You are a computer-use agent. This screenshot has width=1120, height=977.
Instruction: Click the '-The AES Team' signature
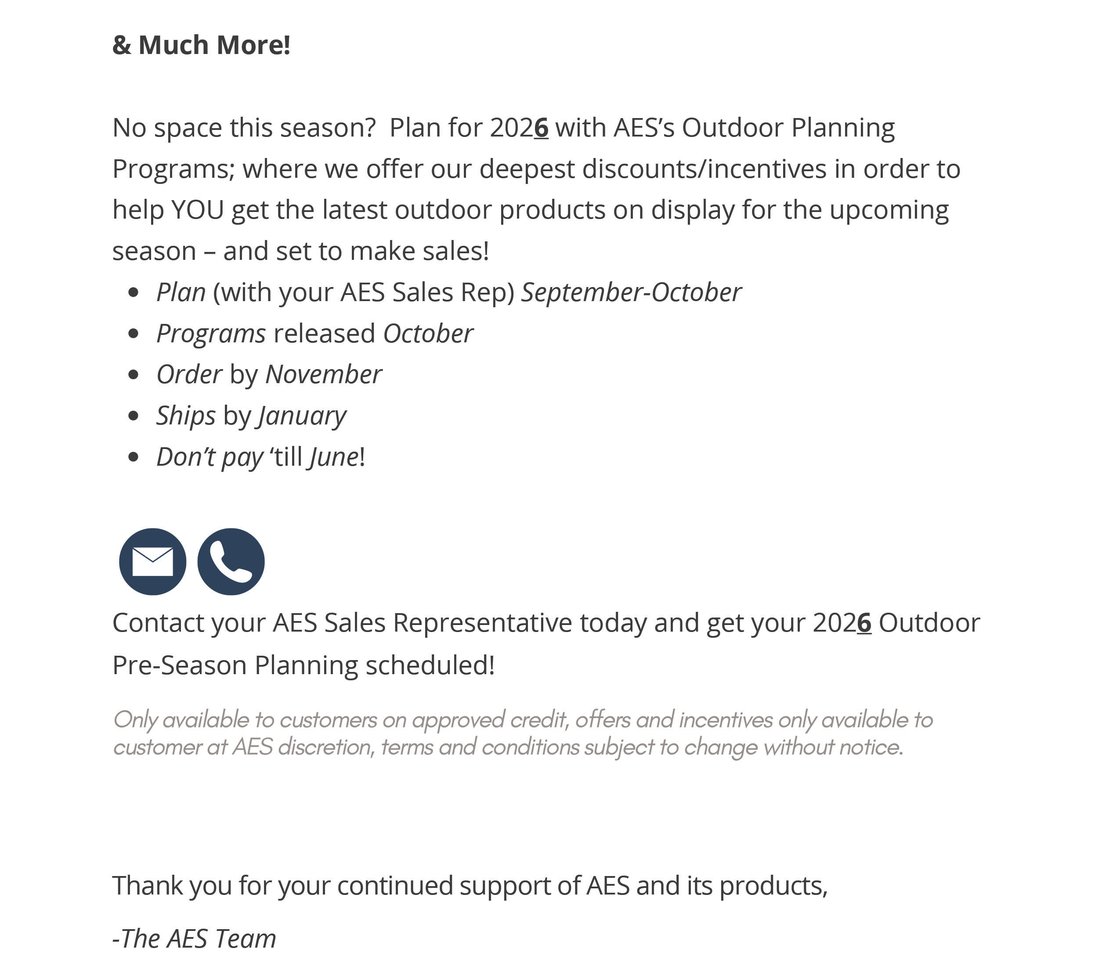194,938
